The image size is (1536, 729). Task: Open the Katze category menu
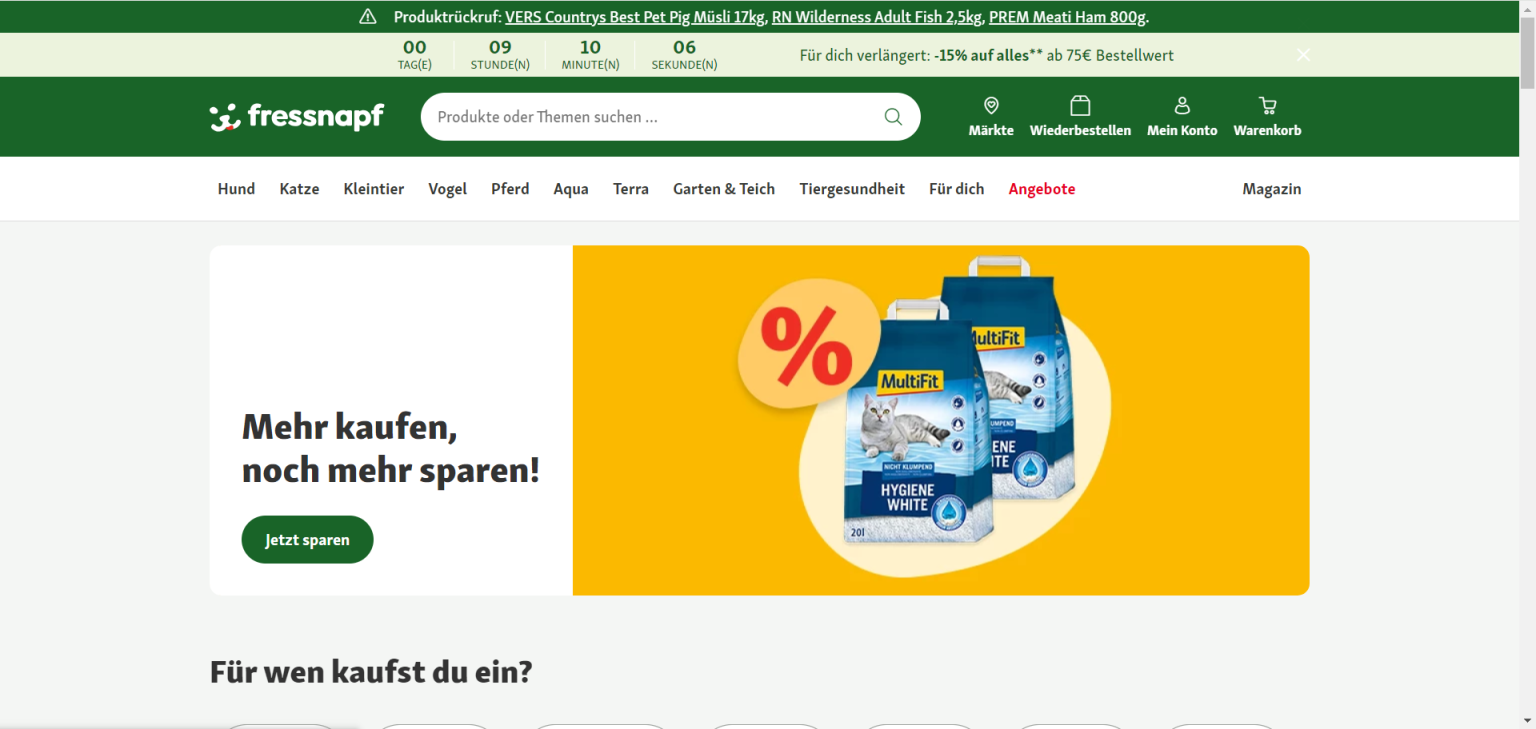pos(299,189)
